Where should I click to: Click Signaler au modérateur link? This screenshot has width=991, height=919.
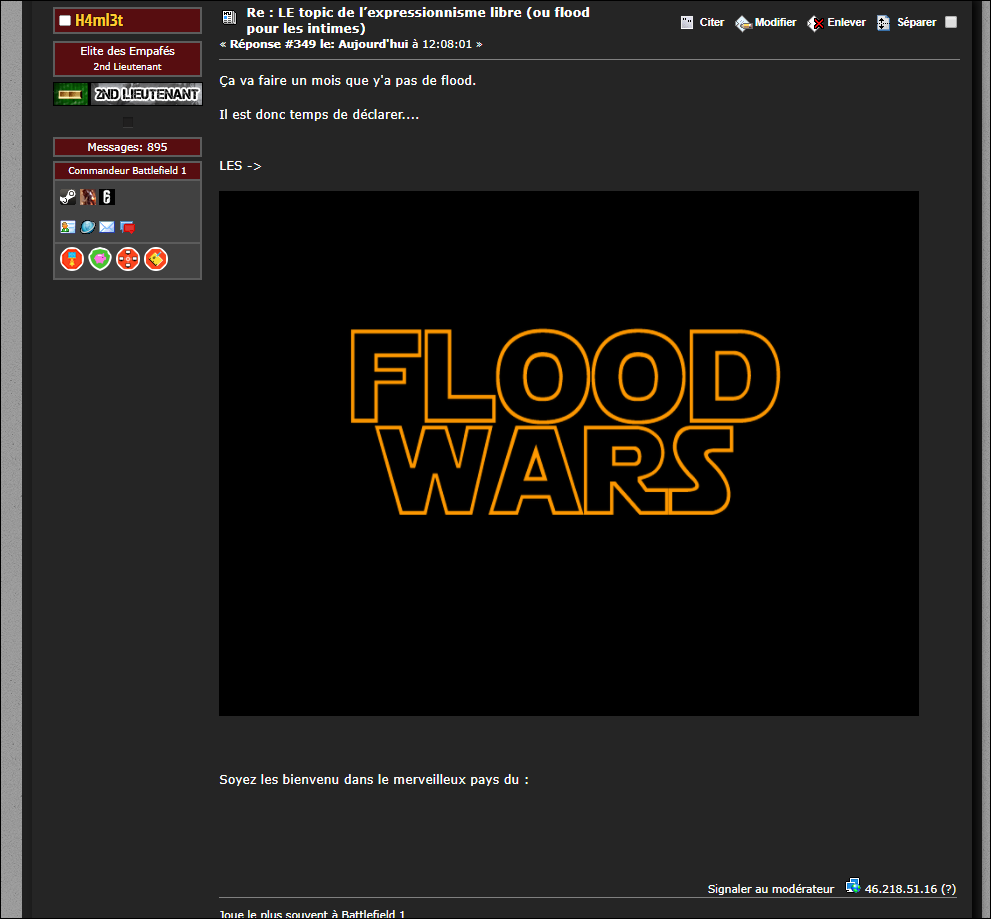click(x=770, y=889)
